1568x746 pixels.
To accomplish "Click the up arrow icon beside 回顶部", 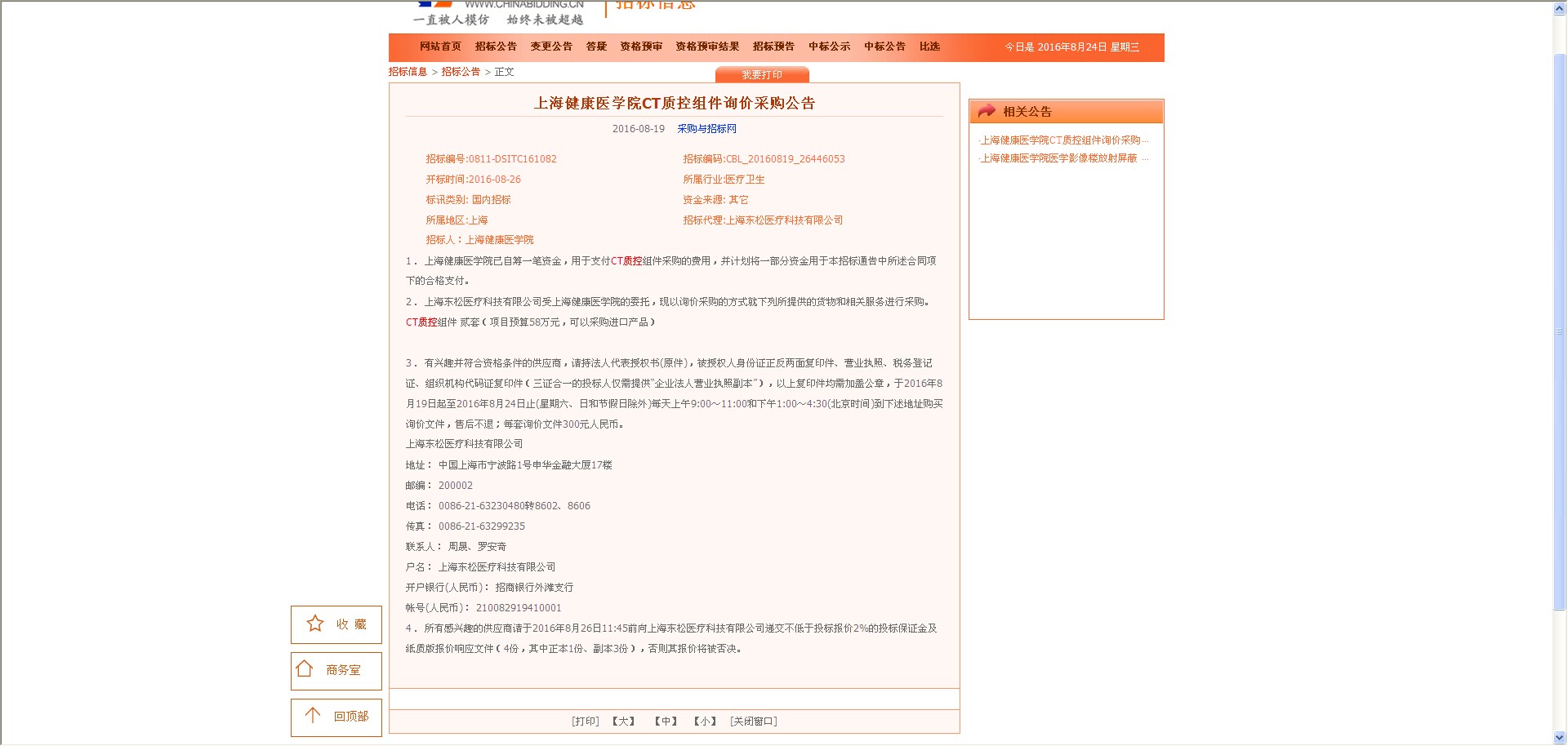I will click(x=313, y=716).
